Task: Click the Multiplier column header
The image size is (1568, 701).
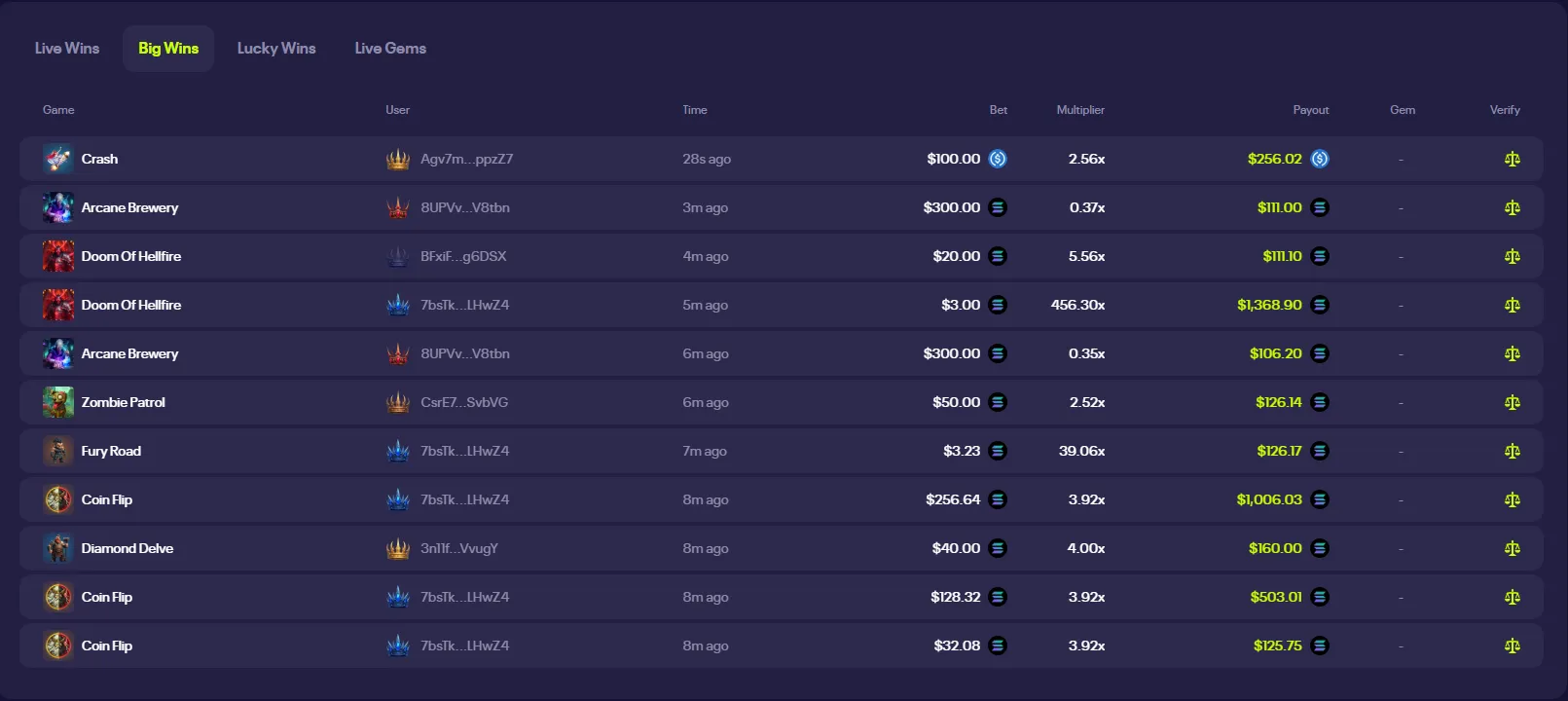Action: 1080,110
